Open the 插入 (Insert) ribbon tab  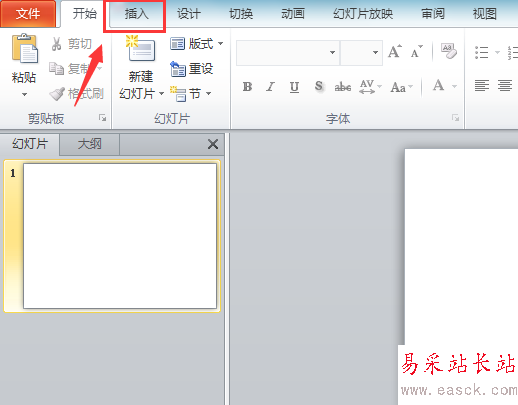click(x=136, y=14)
